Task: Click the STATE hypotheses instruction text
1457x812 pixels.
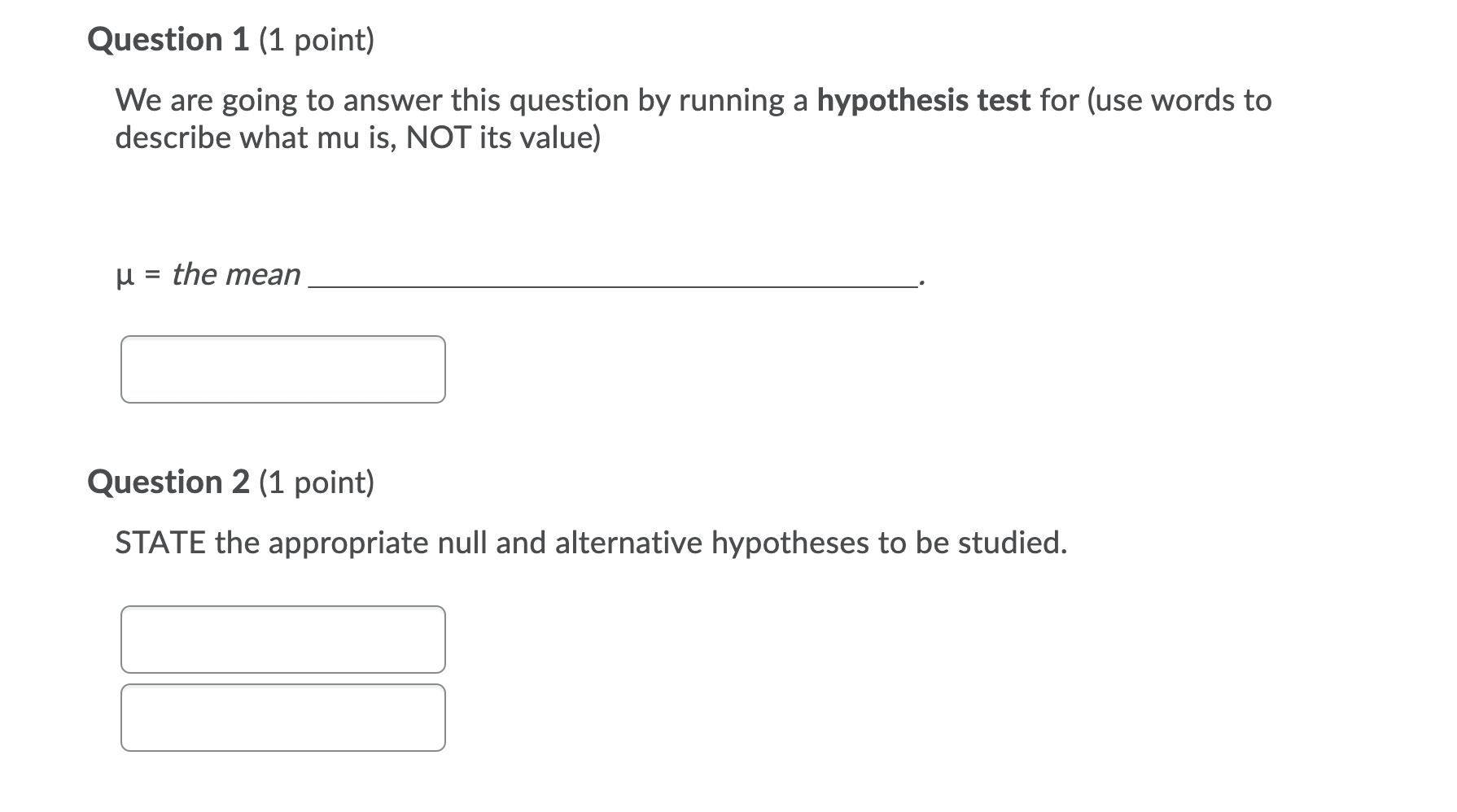Action: click(x=589, y=542)
